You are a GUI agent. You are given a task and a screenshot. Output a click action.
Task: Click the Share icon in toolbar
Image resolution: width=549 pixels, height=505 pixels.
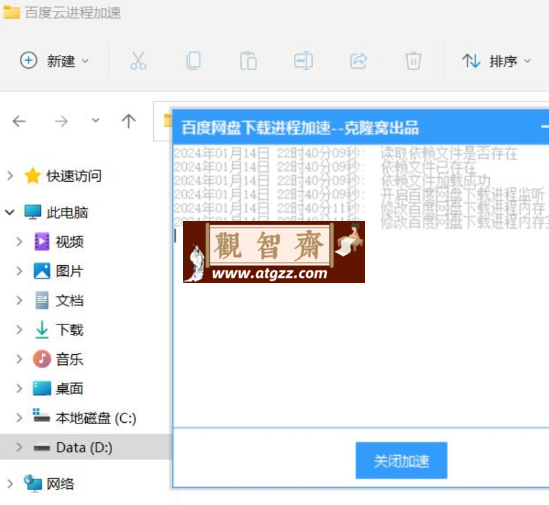(359, 61)
